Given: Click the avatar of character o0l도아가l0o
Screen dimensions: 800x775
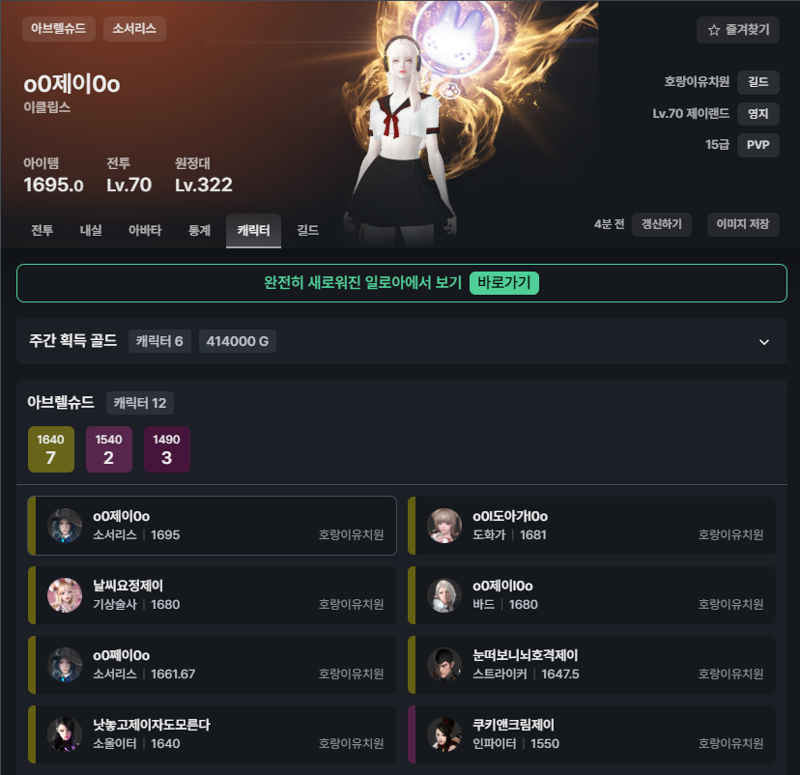Looking at the screenshot, I should 444,526.
